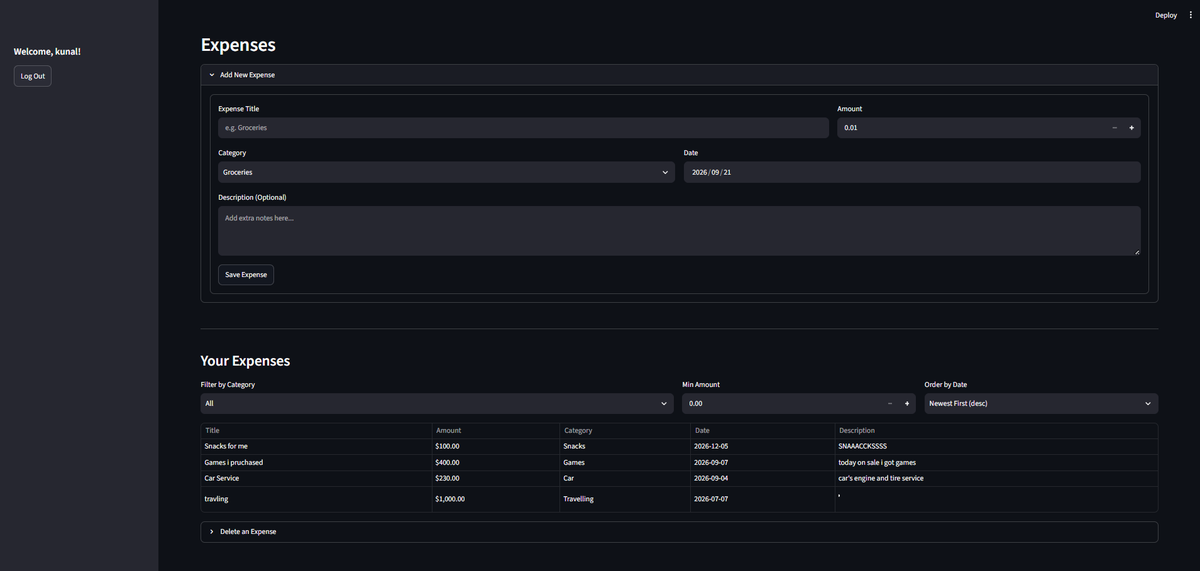Decrease Min Amount with minus button

pyautogui.click(x=890, y=403)
